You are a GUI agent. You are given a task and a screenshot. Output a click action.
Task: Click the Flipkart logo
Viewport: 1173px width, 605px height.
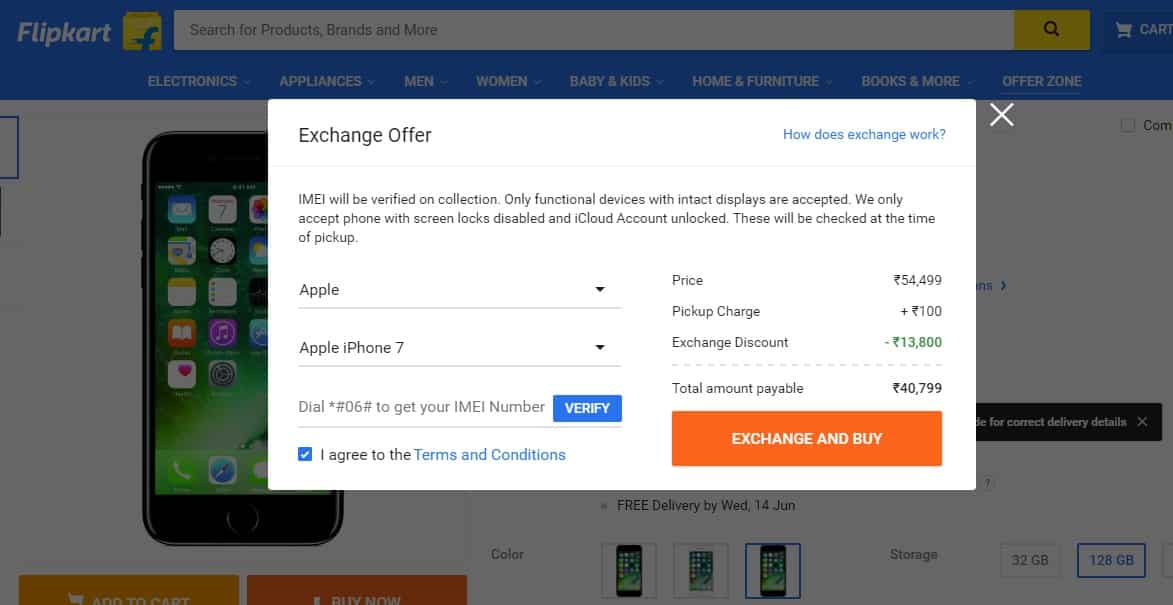(64, 32)
